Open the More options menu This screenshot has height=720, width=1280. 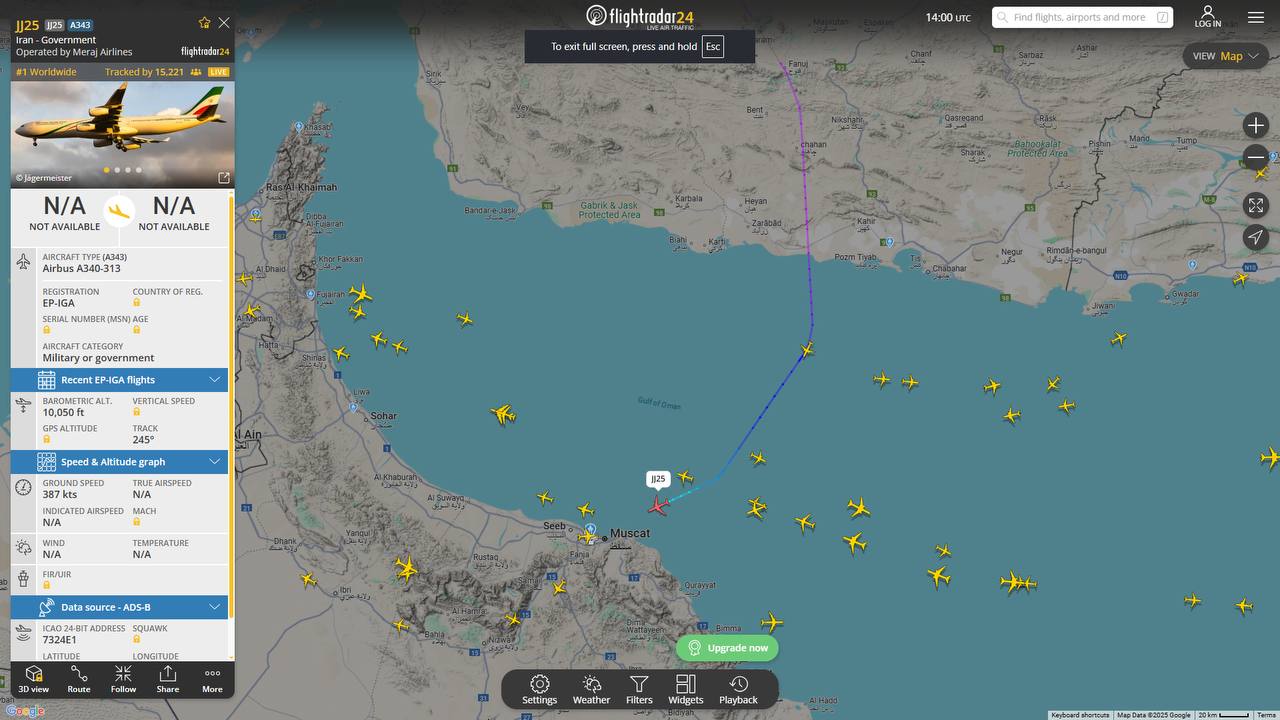click(212, 679)
